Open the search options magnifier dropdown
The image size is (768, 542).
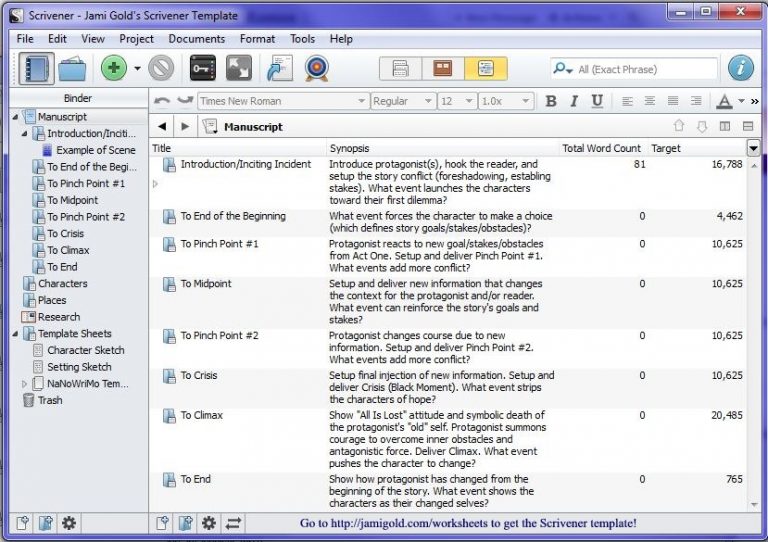pyautogui.click(x=562, y=69)
